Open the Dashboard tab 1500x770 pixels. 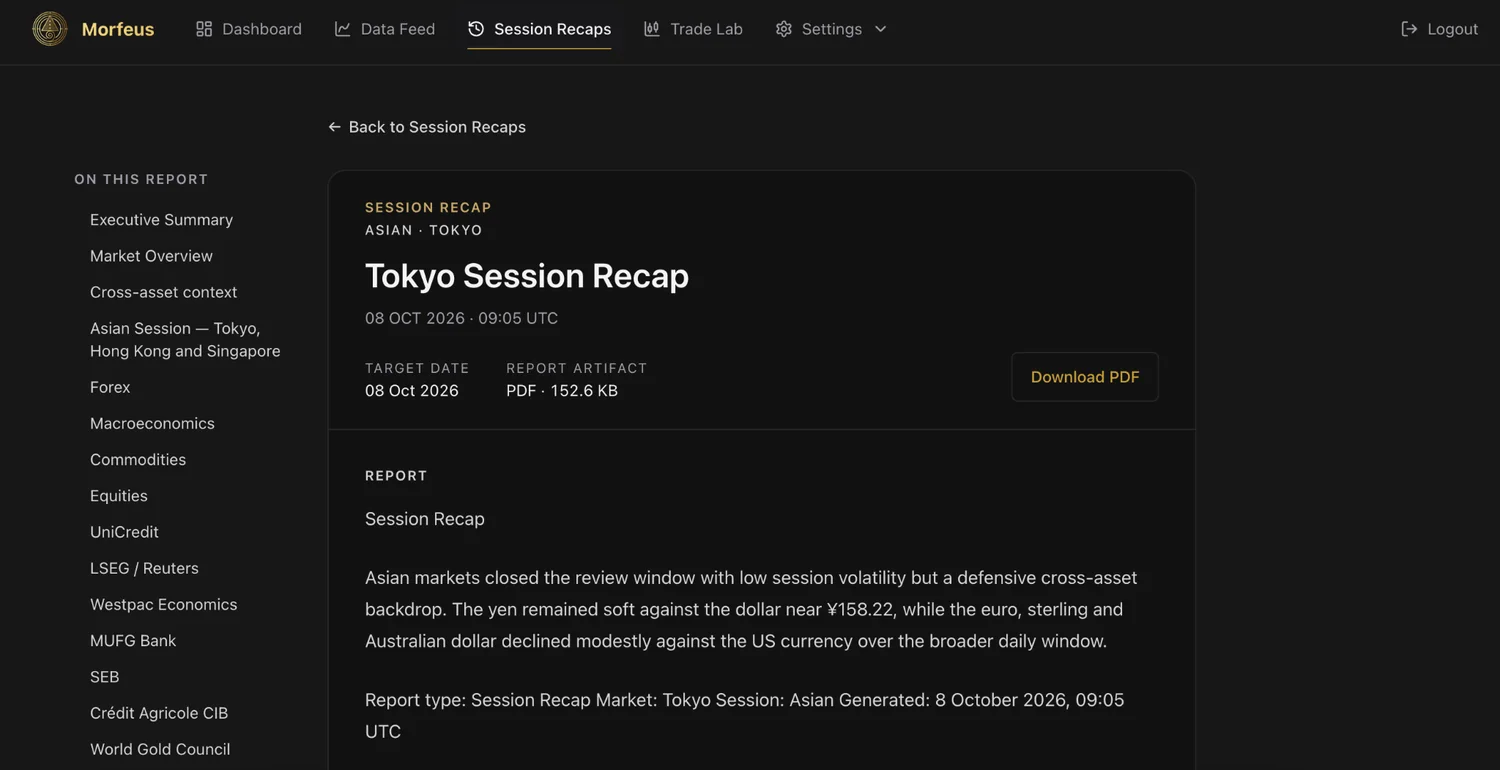pos(249,29)
